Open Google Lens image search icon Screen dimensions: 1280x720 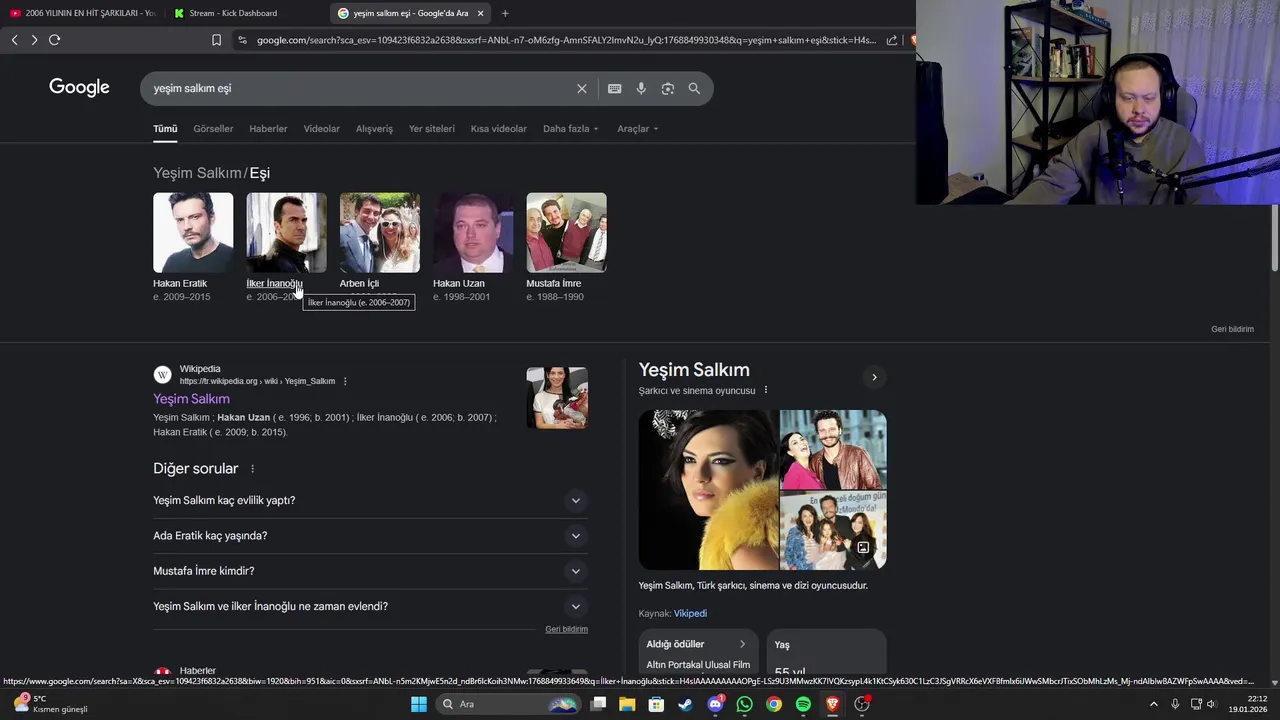[x=668, y=89]
